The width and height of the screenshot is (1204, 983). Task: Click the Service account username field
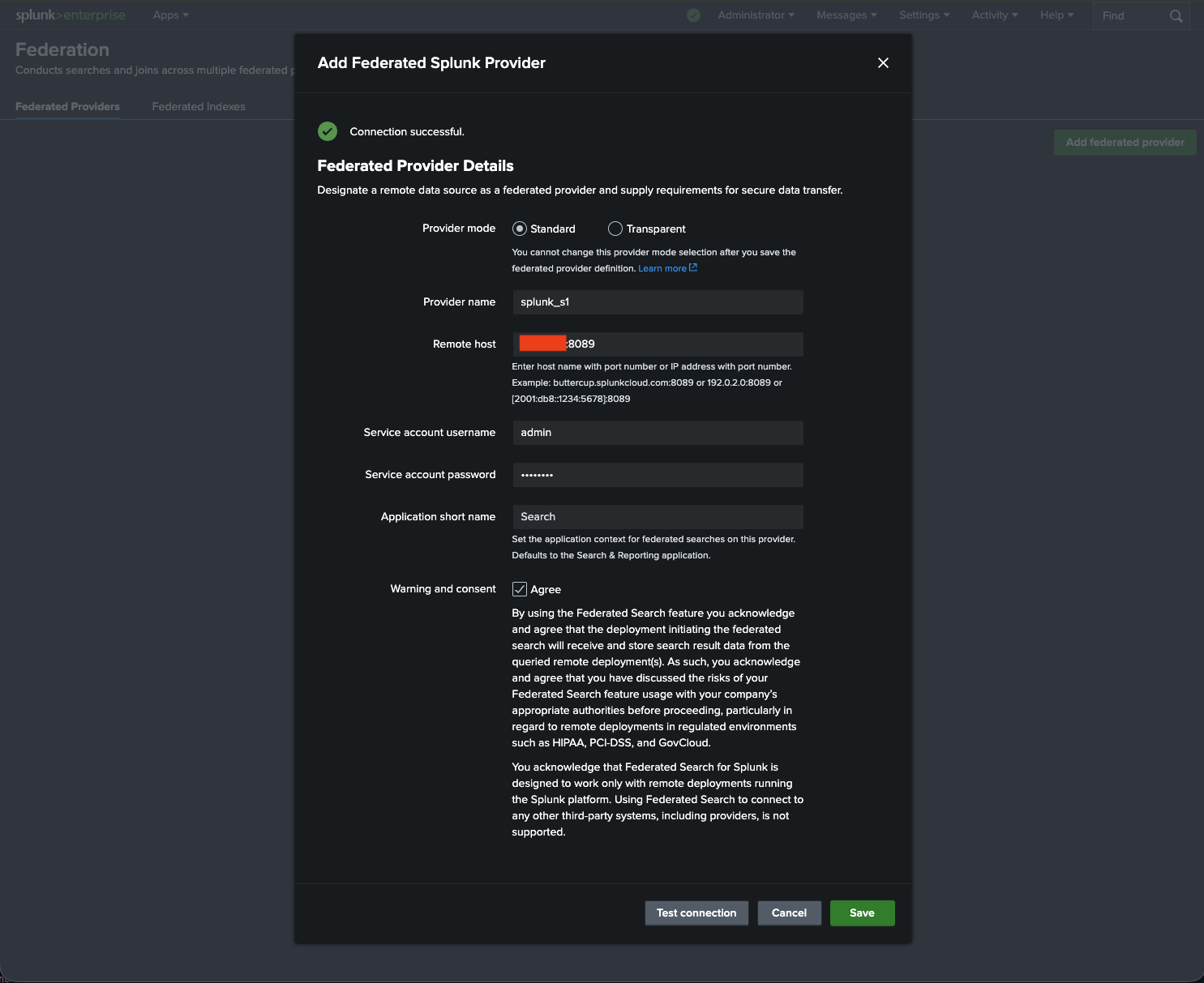click(658, 433)
